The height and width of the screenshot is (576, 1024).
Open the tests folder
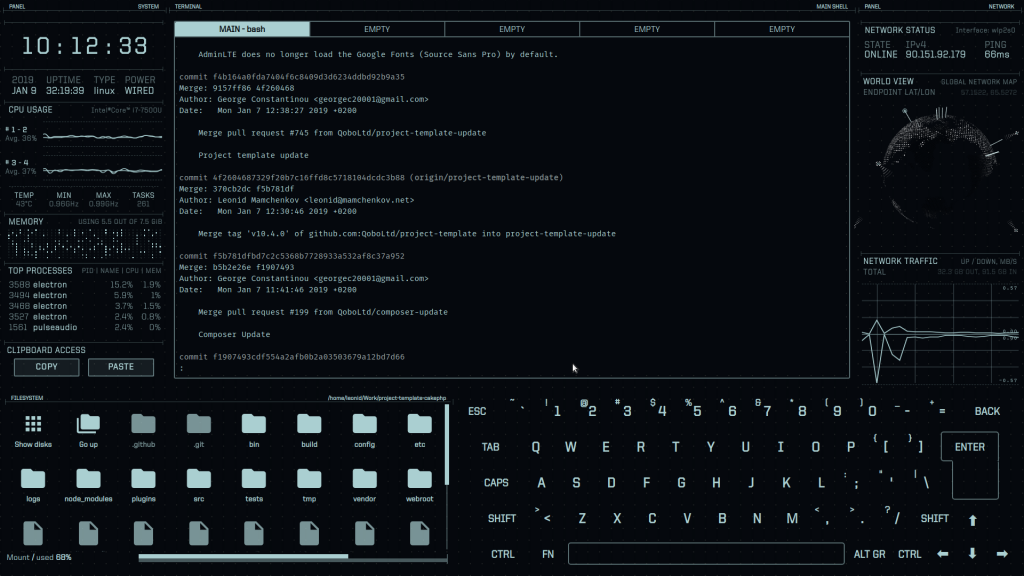(x=254, y=485)
